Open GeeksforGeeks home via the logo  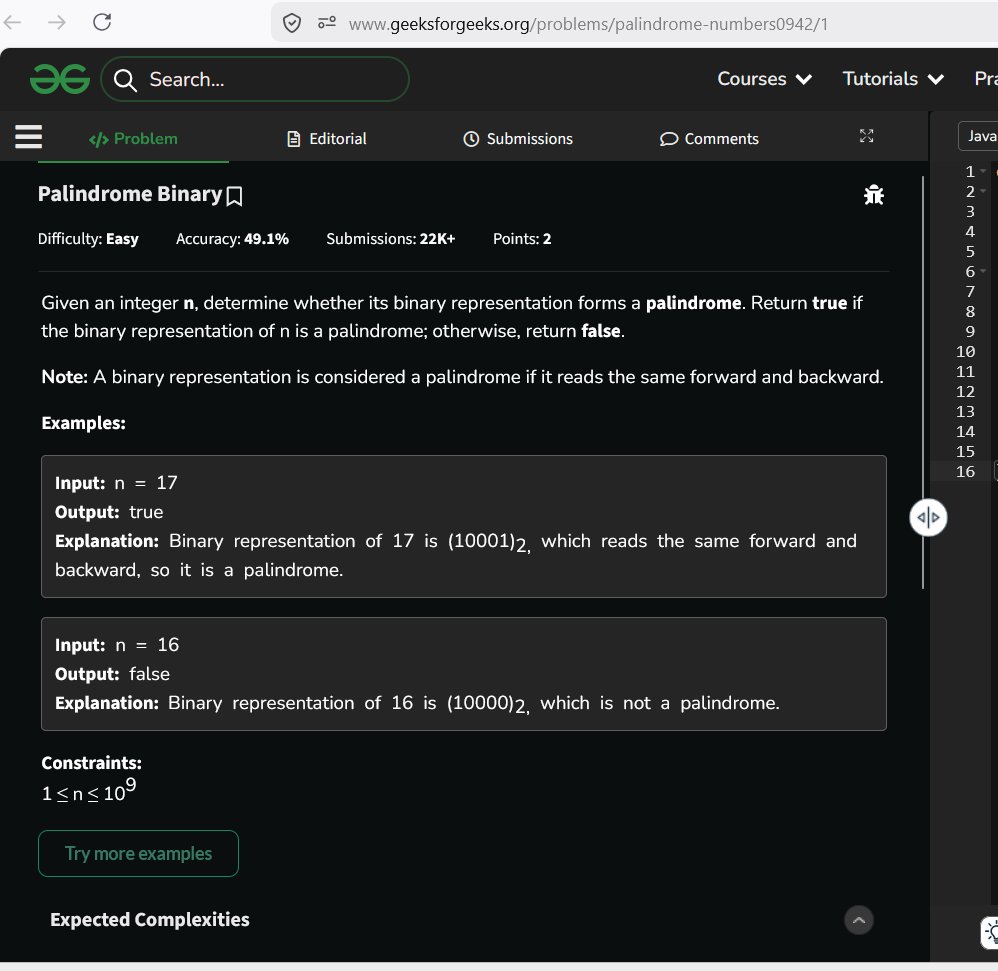point(60,79)
